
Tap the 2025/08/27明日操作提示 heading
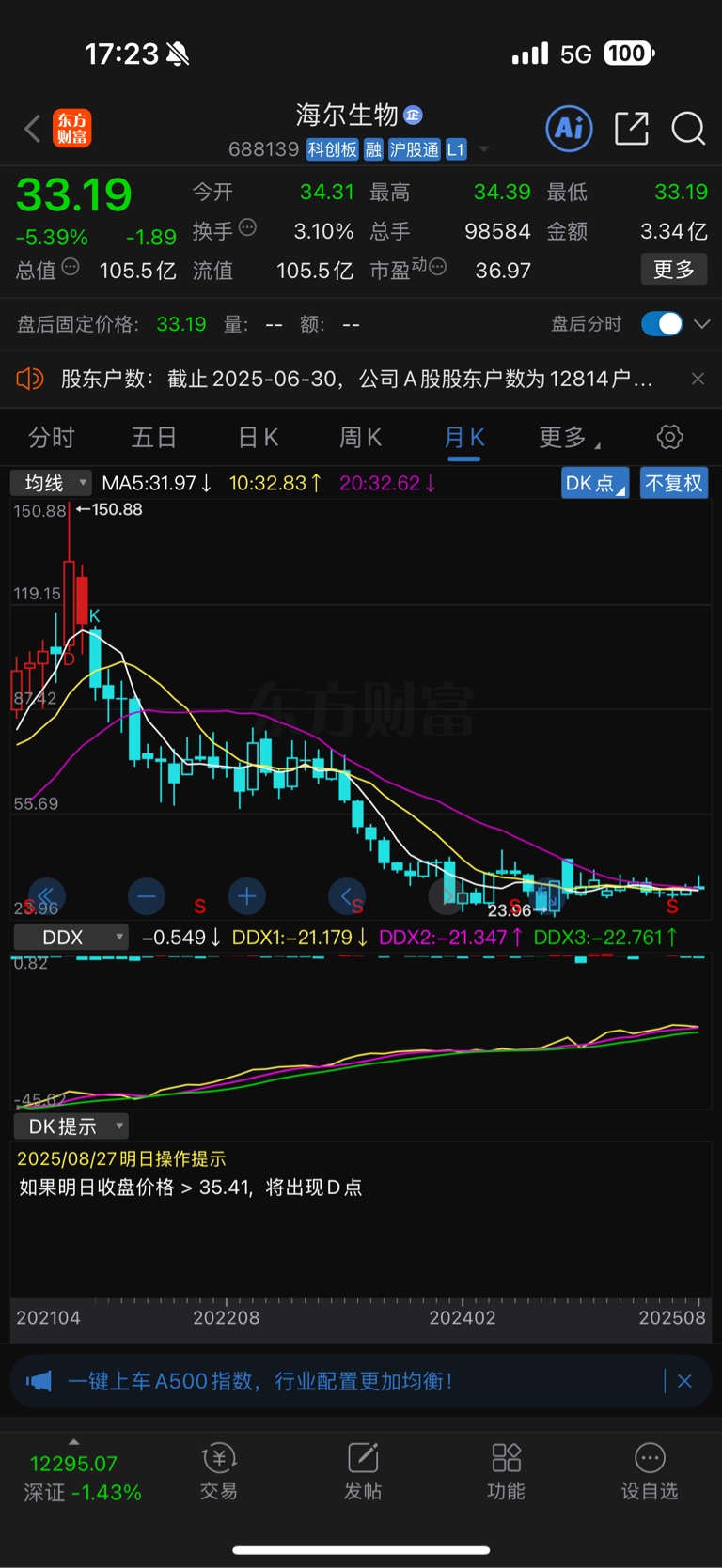tap(121, 1158)
